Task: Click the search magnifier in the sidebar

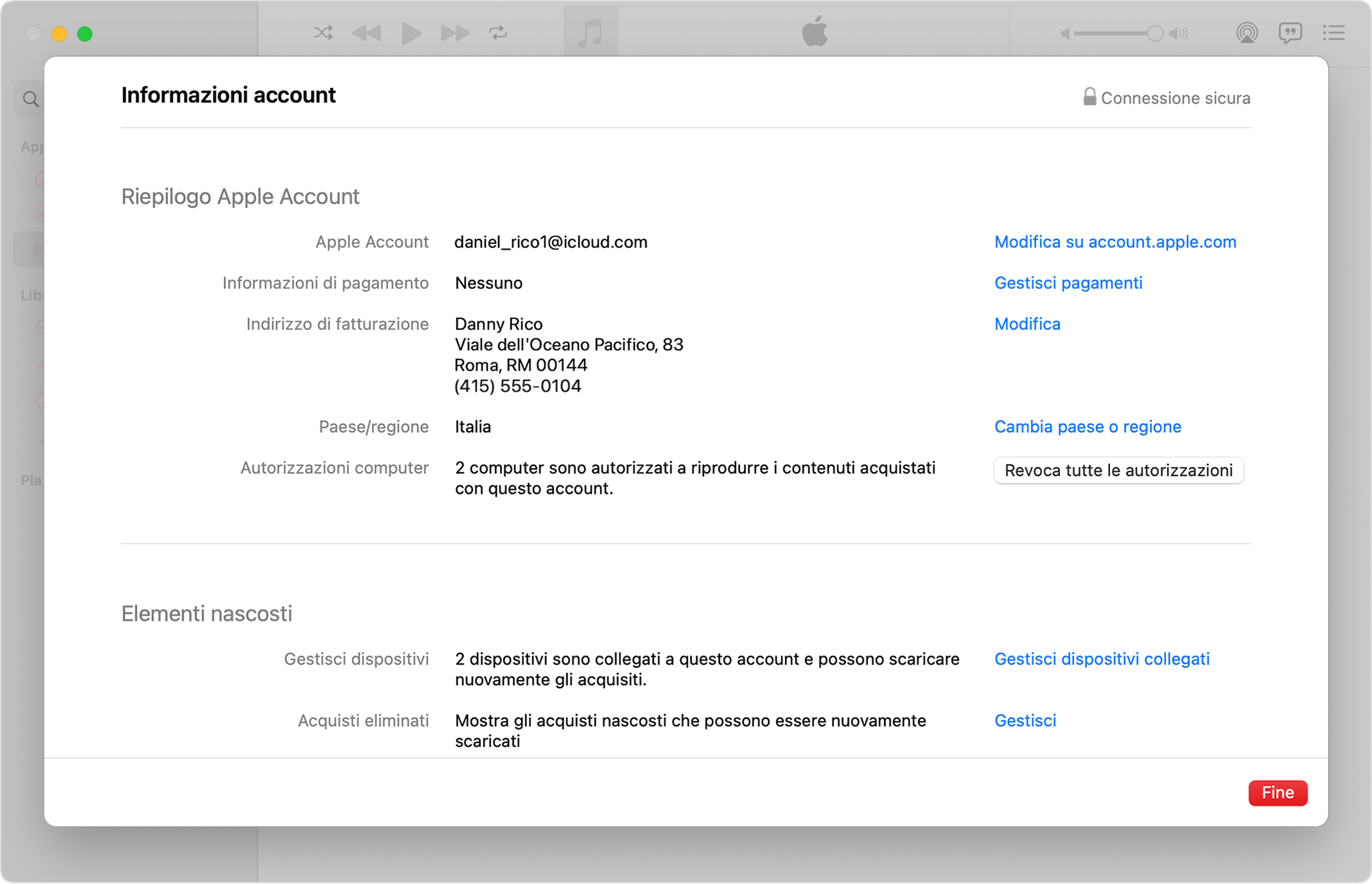Action: [x=30, y=99]
